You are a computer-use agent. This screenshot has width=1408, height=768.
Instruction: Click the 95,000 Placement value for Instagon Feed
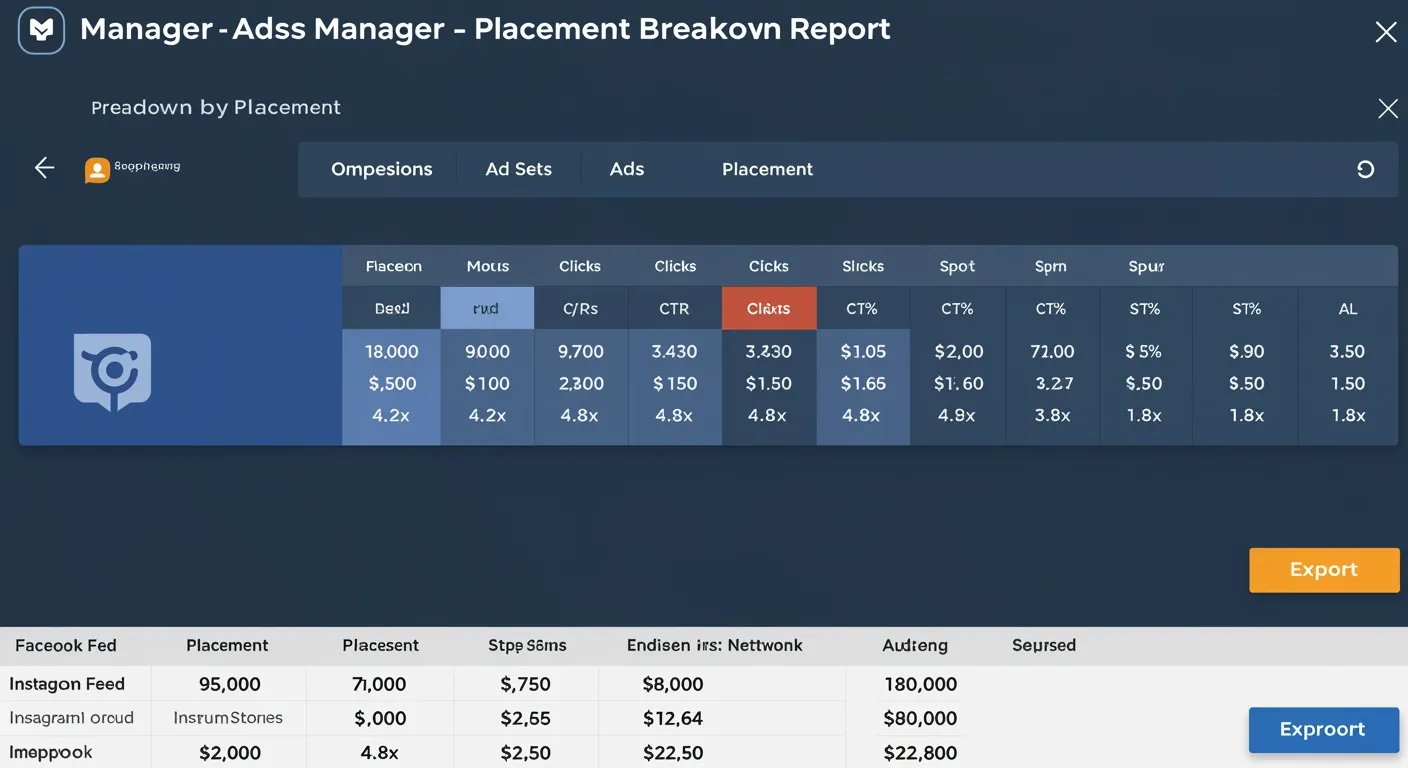tap(228, 683)
